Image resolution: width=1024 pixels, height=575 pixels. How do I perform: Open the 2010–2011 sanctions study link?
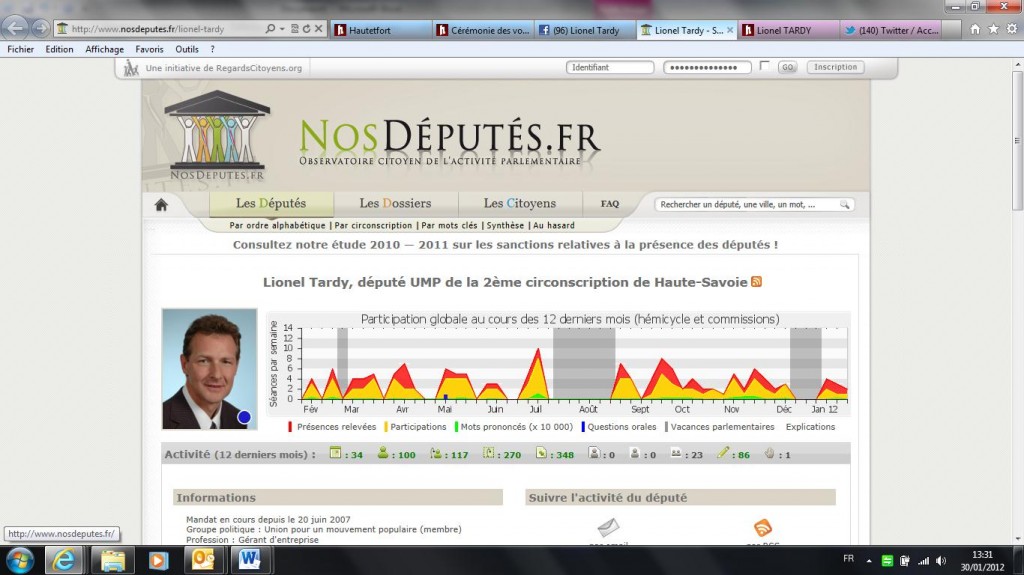point(505,244)
